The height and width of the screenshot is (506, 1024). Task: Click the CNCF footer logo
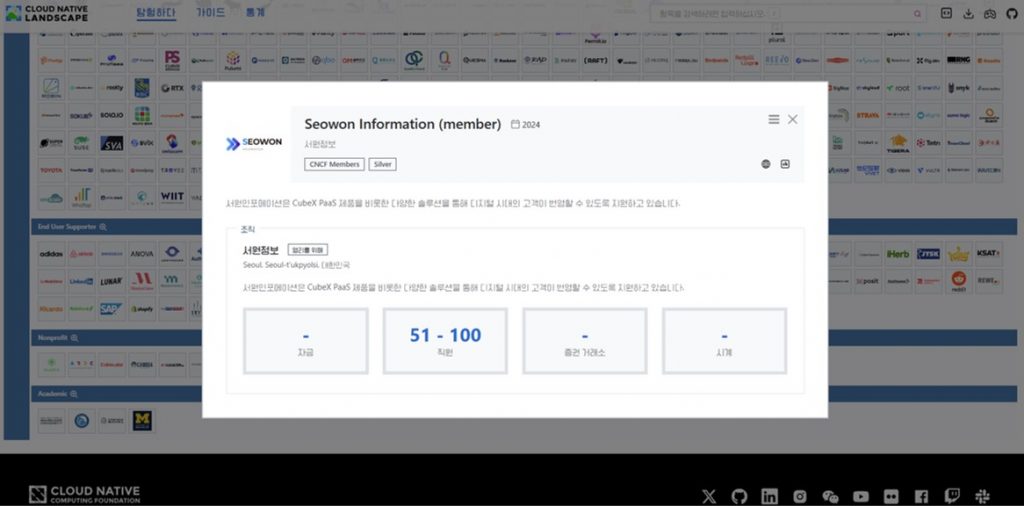pyautogui.click(x=84, y=494)
